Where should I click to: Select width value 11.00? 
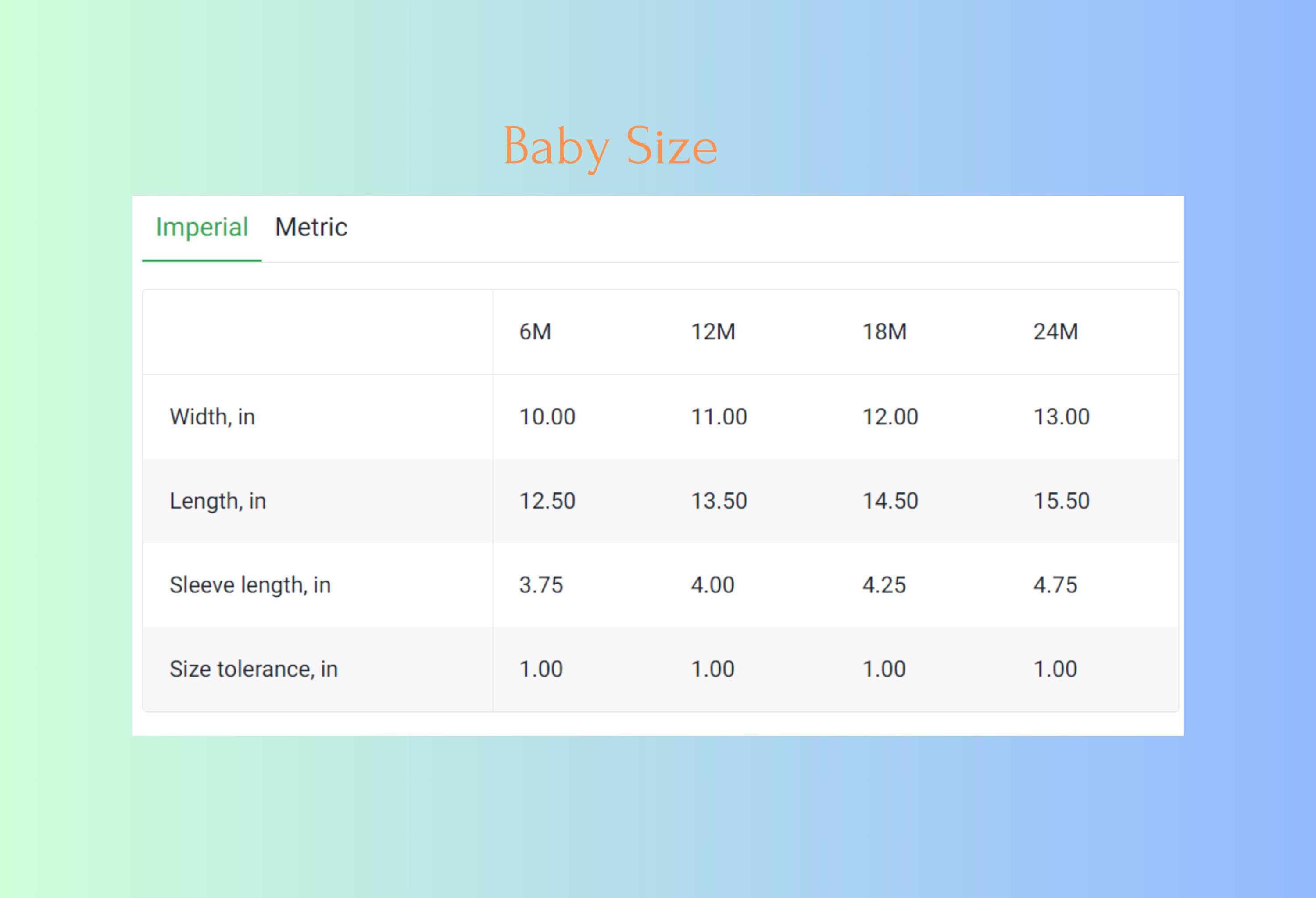pos(719,417)
